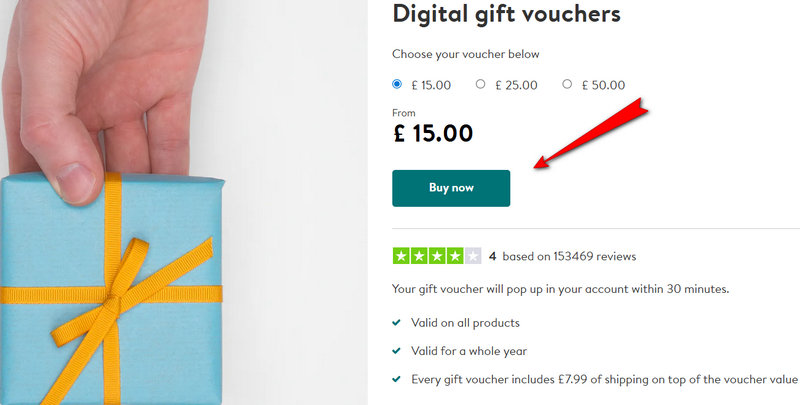Click checkmark beside 'Valid for a whole year'
Image resolution: width=800 pixels, height=405 pixels.
pos(398,351)
